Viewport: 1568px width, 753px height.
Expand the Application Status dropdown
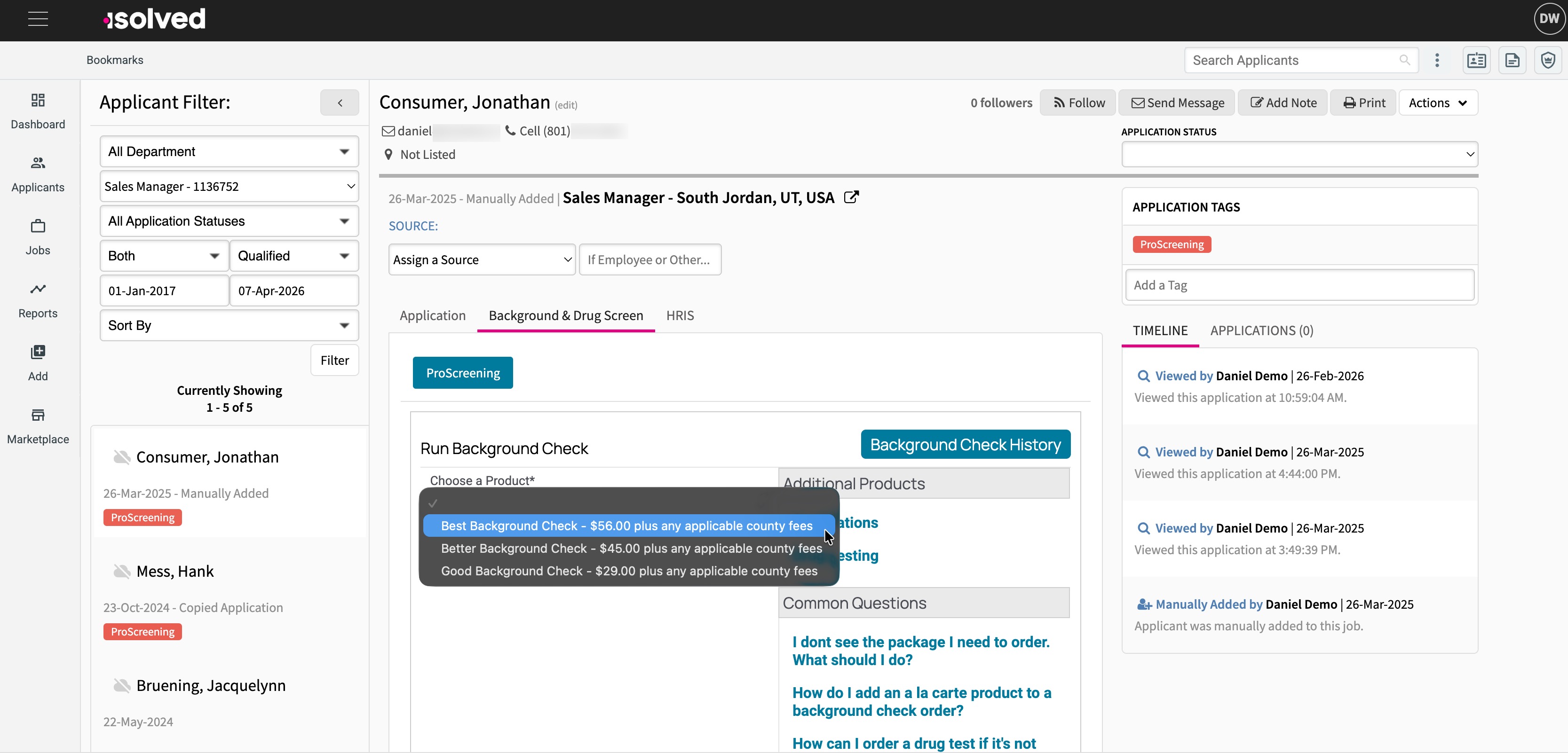(x=1299, y=155)
